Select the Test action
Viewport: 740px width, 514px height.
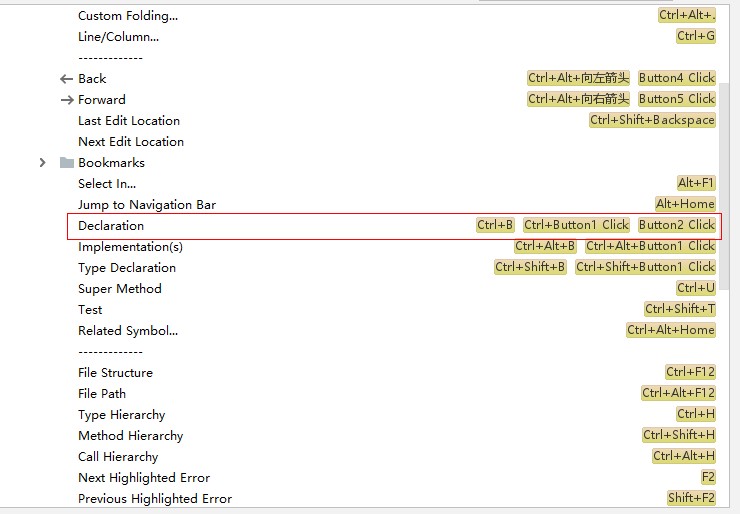click(x=90, y=310)
